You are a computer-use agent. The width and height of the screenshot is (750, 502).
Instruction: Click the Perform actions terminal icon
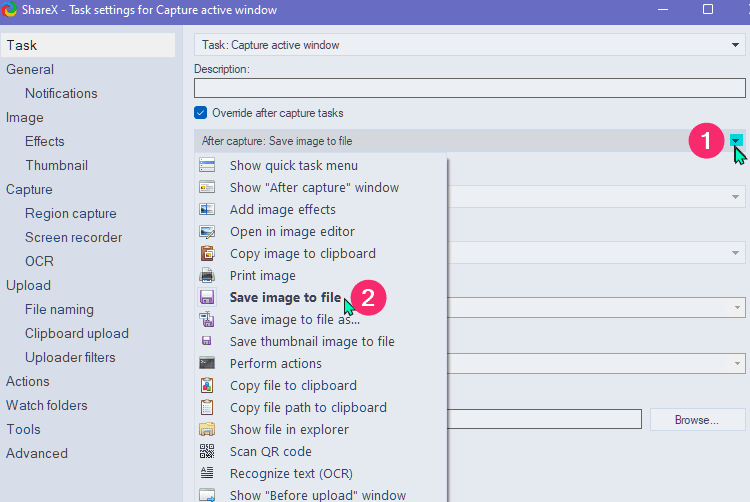click(207, 363)
